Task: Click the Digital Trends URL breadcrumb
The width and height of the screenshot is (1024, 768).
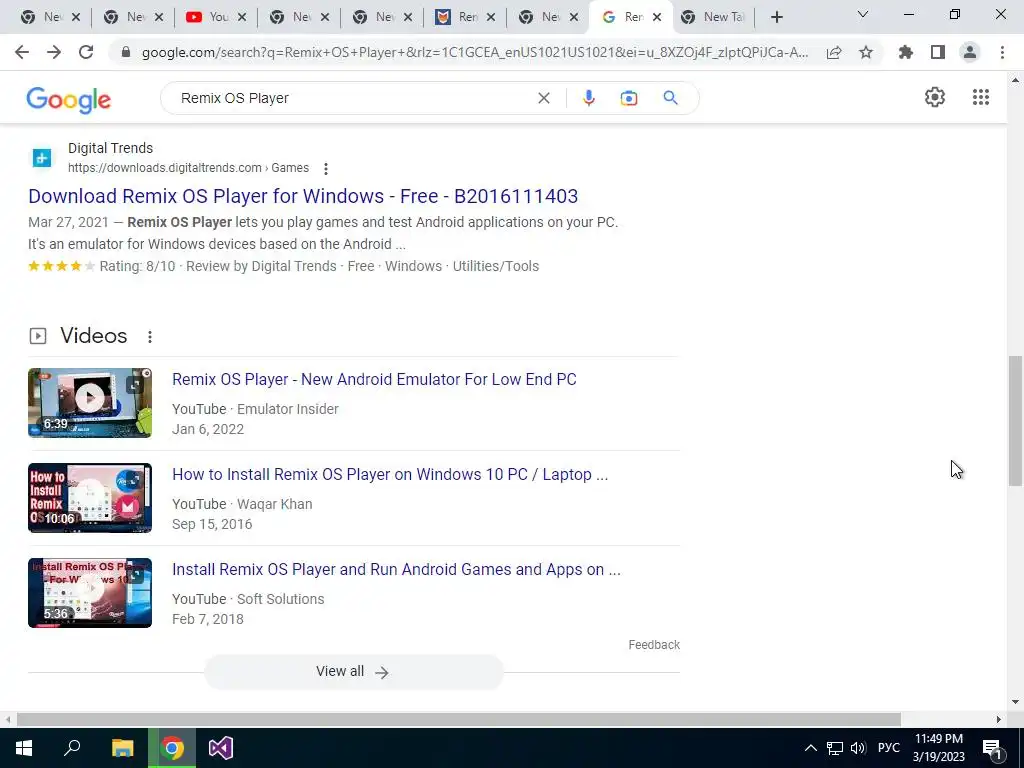Action: 188,168
